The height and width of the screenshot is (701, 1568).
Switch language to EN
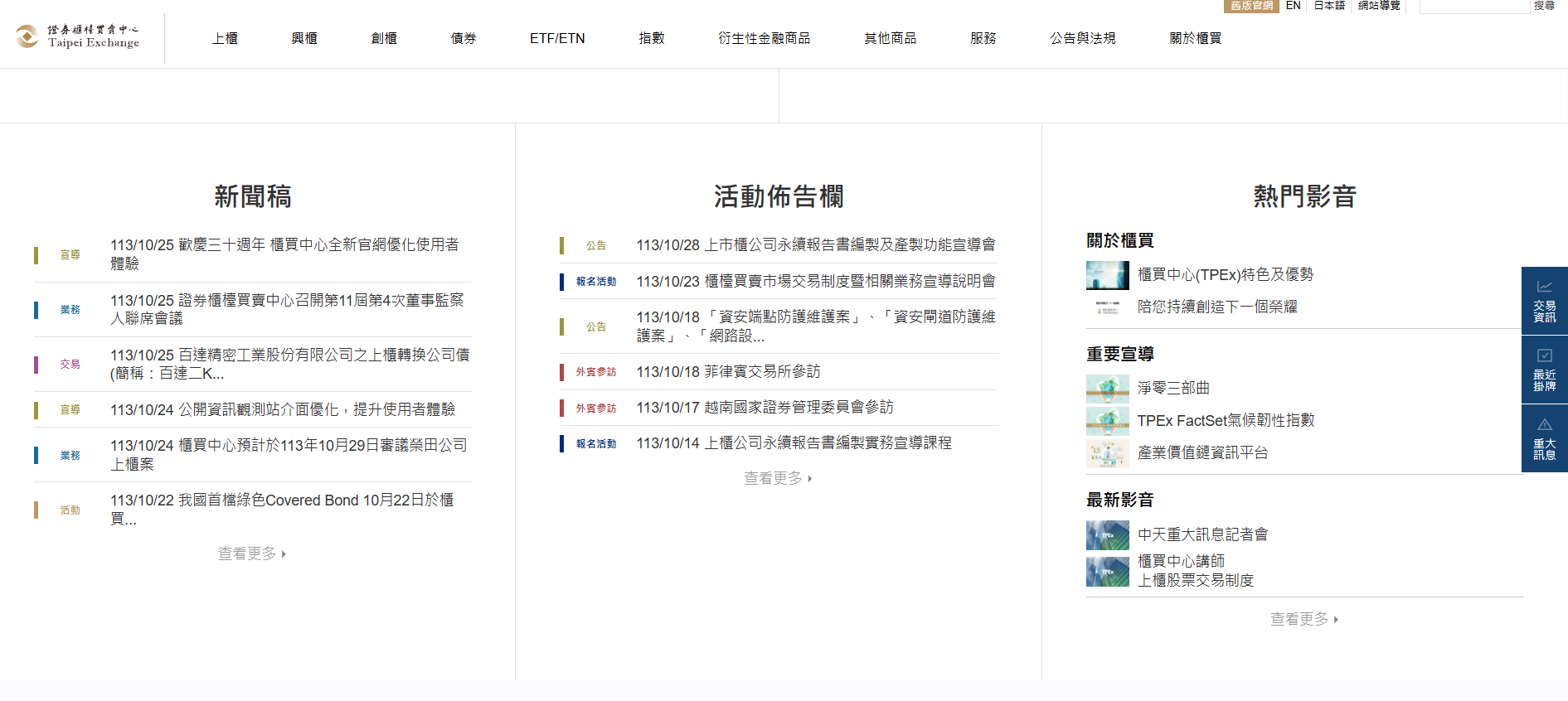[x=1294, y=6]
